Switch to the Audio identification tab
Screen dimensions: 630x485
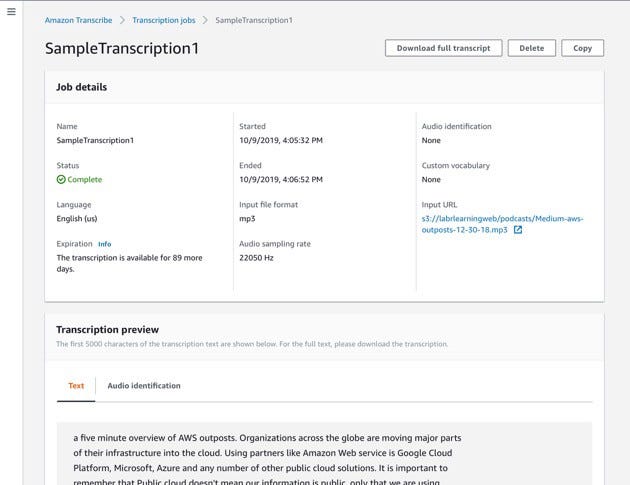pyautogui.click(x=144, y=385)
